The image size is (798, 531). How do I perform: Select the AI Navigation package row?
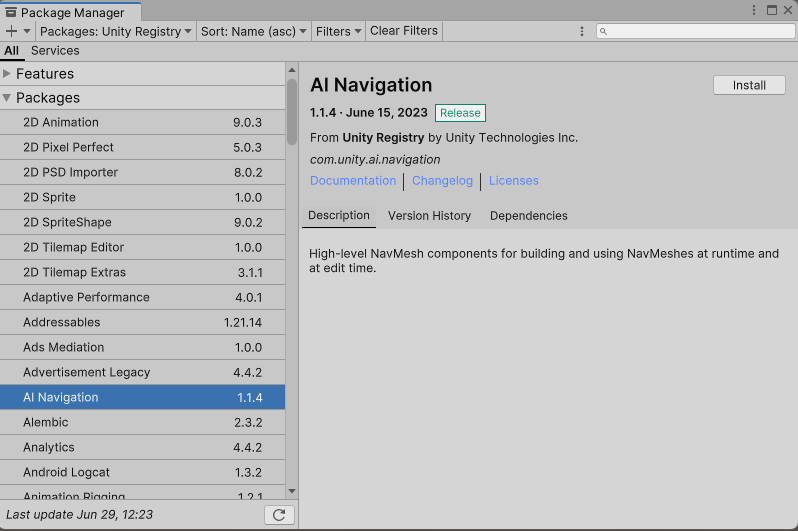click(x=142, y=397)
